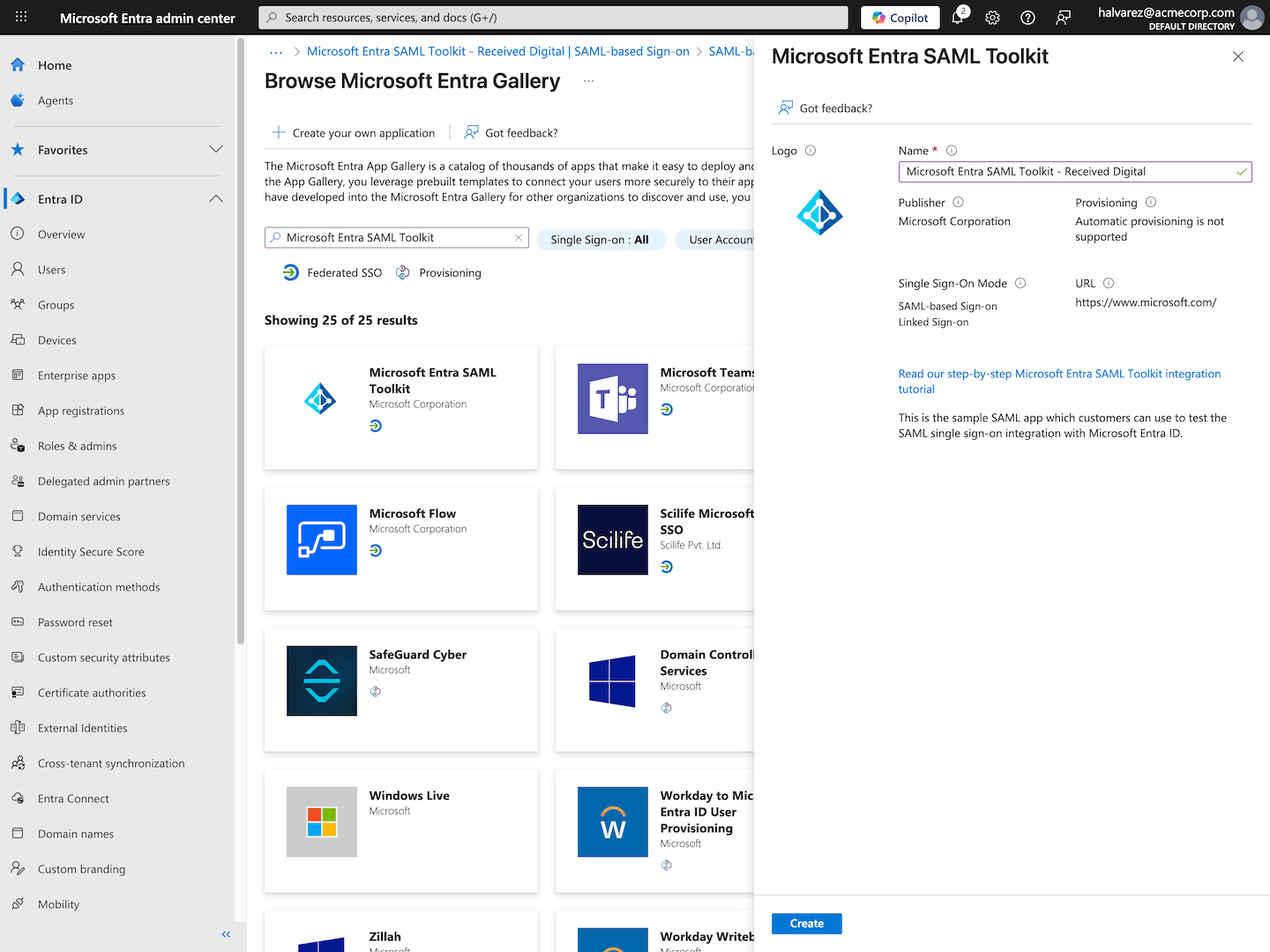Expand the Favorites section
Screen dimensions: 1270x952
[x=216, y=150]
